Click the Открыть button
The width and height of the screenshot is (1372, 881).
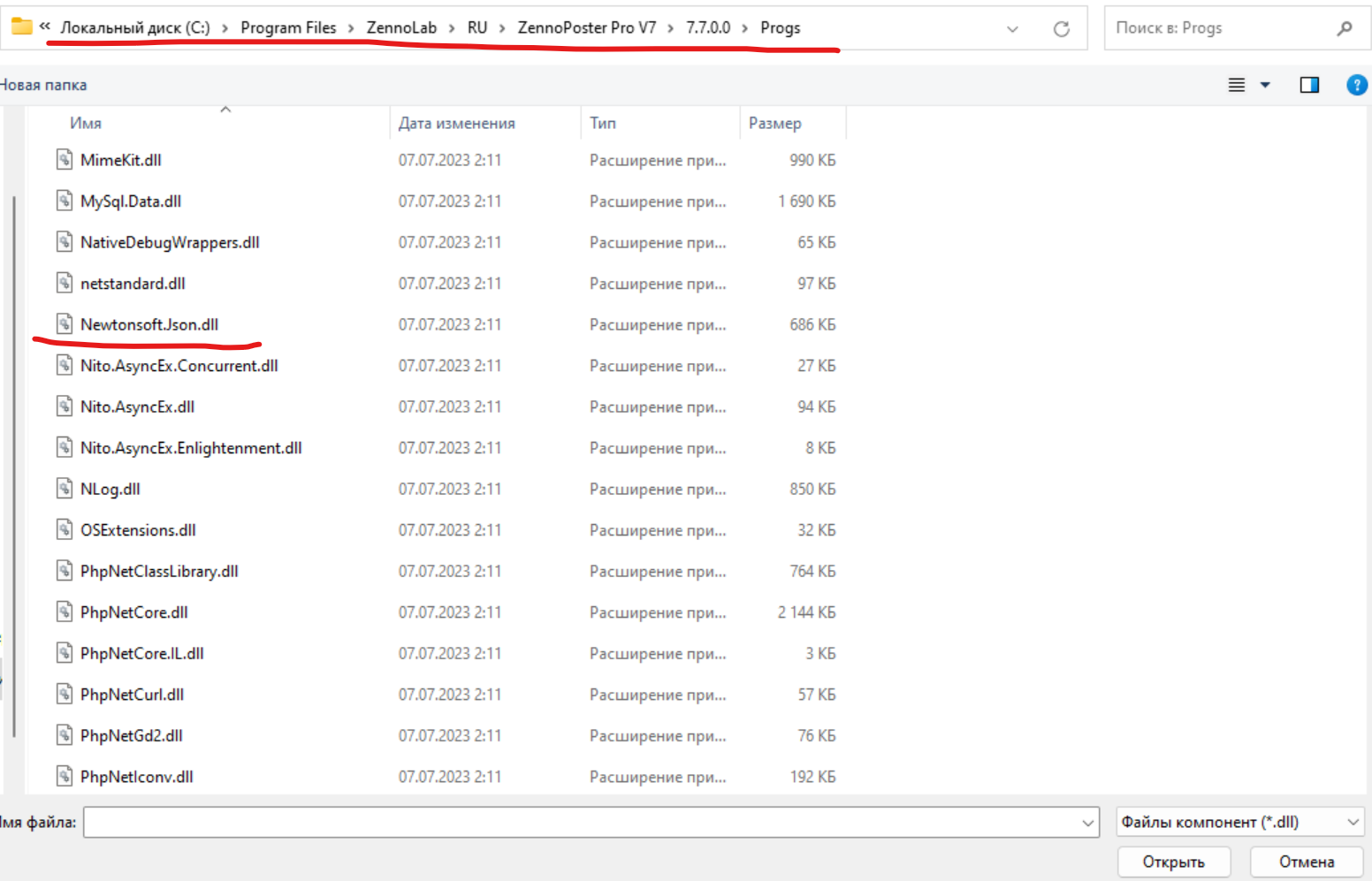click(1174, 862)
